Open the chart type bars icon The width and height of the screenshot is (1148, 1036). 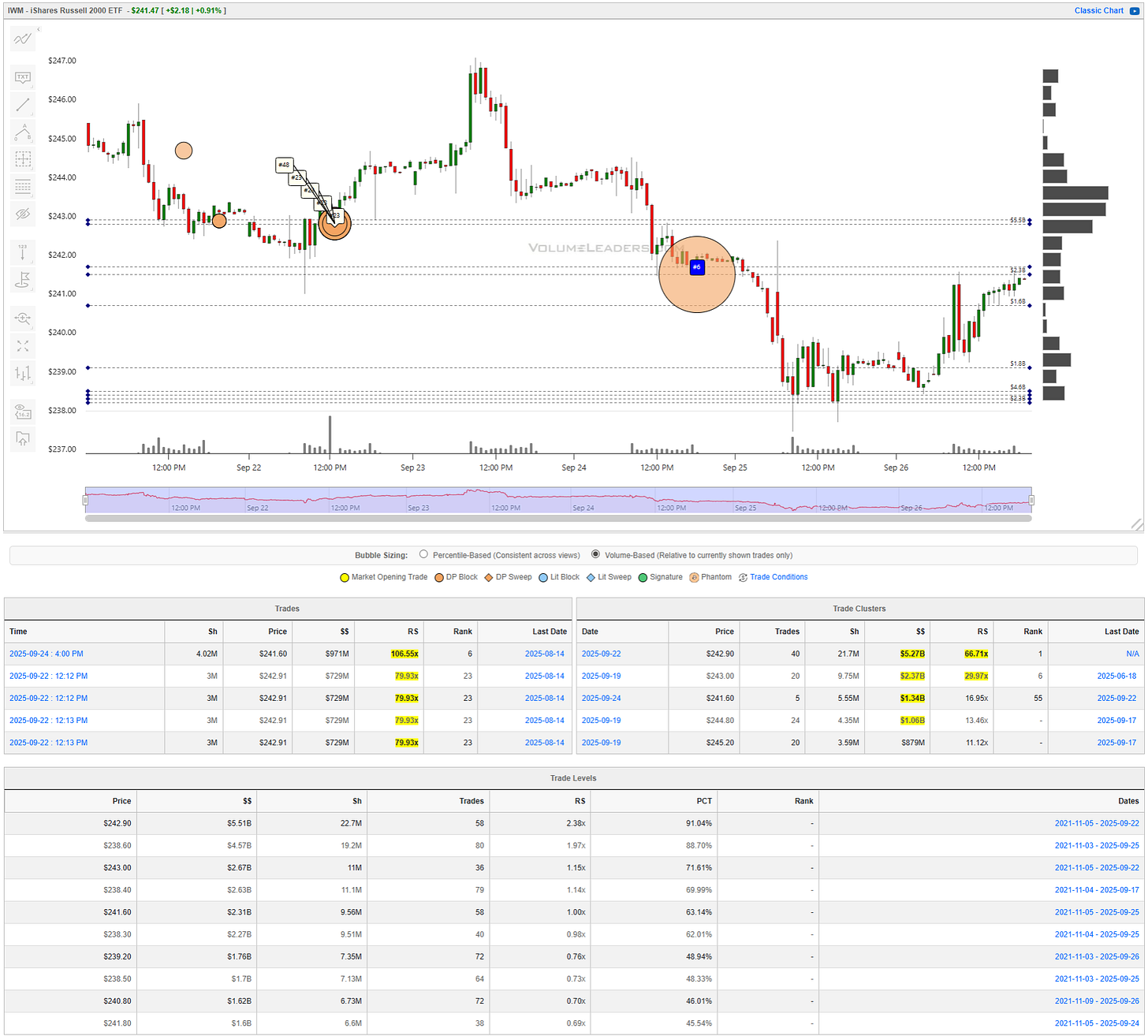pyautogui.click(x=23, y=373)
